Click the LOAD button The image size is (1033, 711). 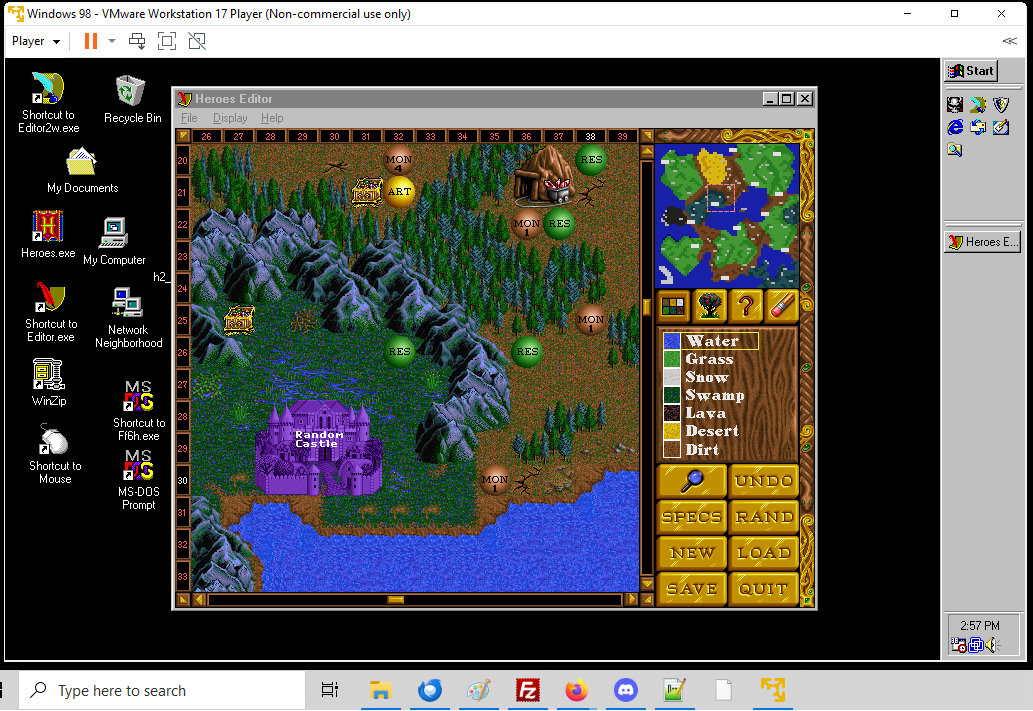[x=764, y=553]
